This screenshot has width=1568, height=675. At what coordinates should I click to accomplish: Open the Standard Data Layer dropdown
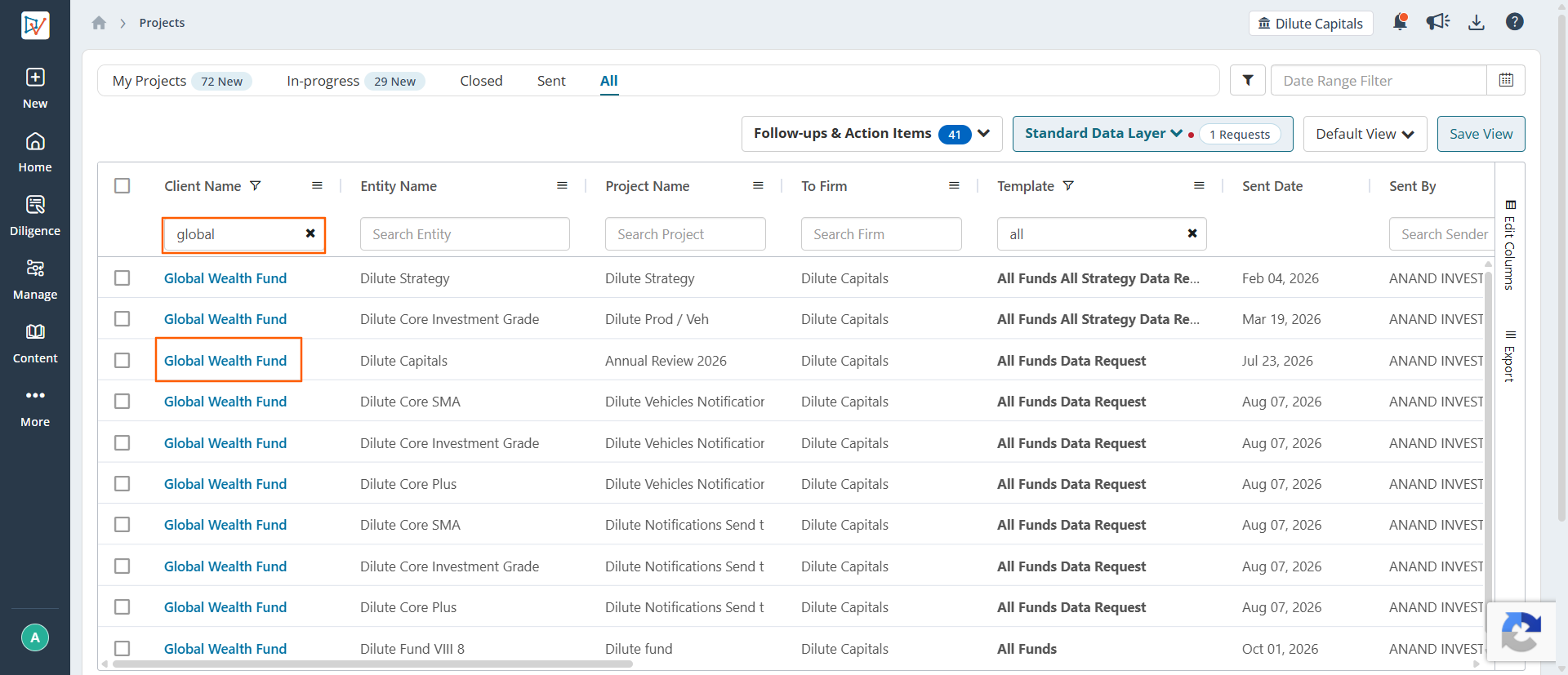point(1103,134)
